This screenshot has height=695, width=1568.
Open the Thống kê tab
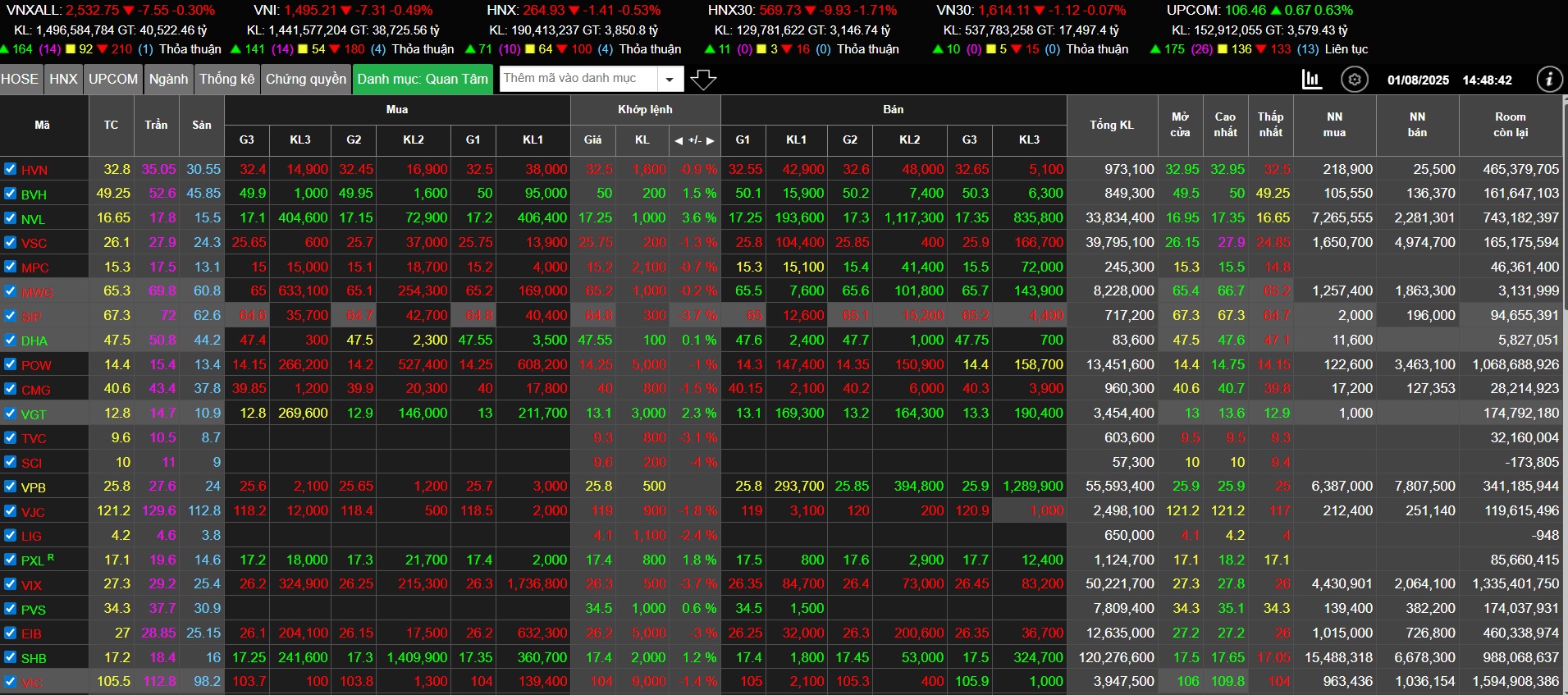[x=227, y=80]
